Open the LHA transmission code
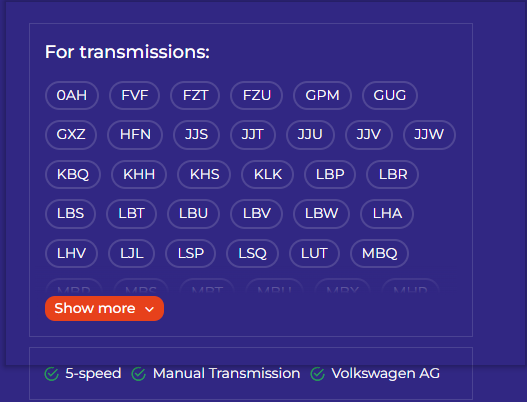The image size is (527, 402). pos(387,213)
